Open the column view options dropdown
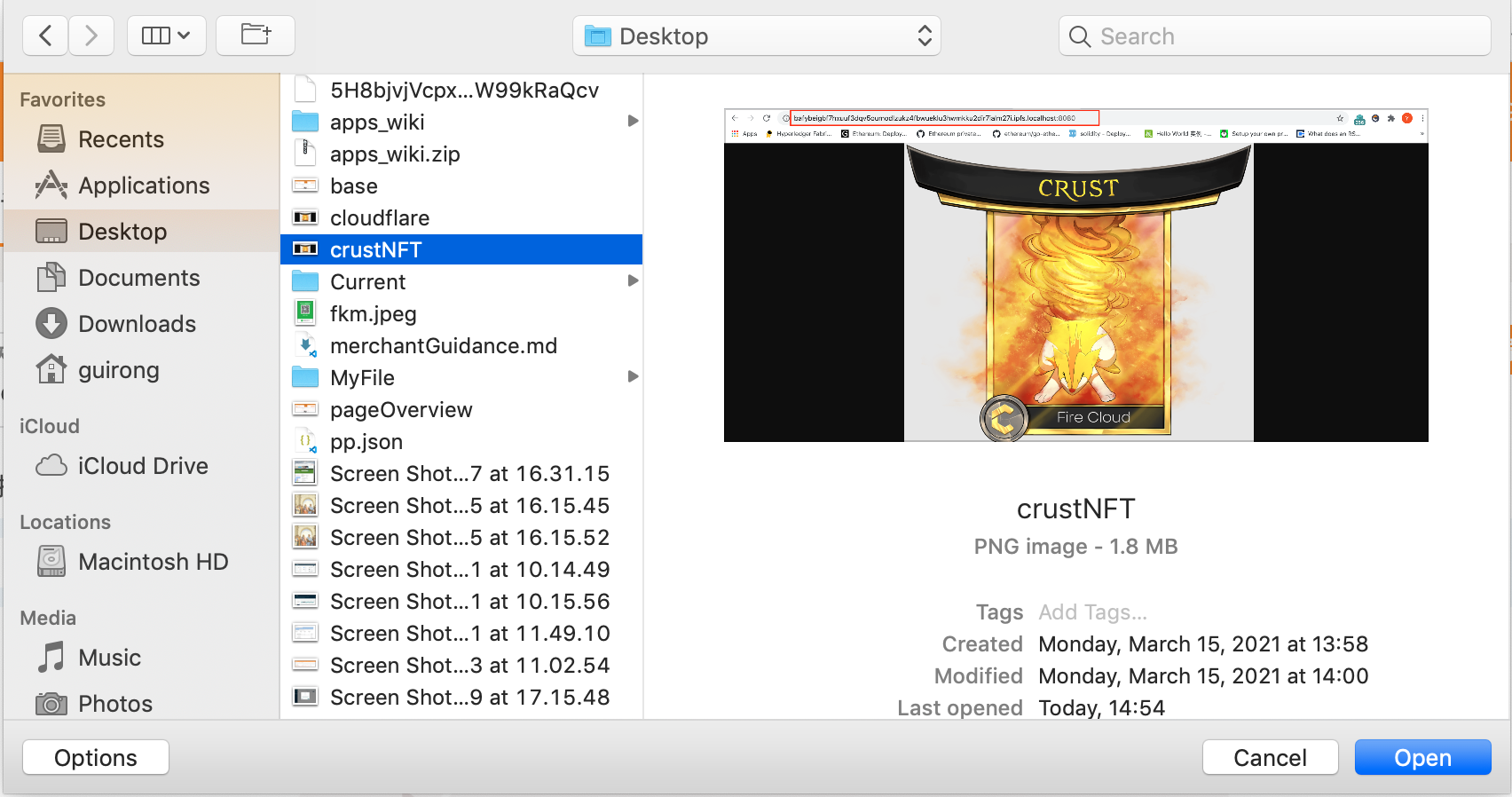Screen dimensions: 1512x797 [x=167, y=36]
